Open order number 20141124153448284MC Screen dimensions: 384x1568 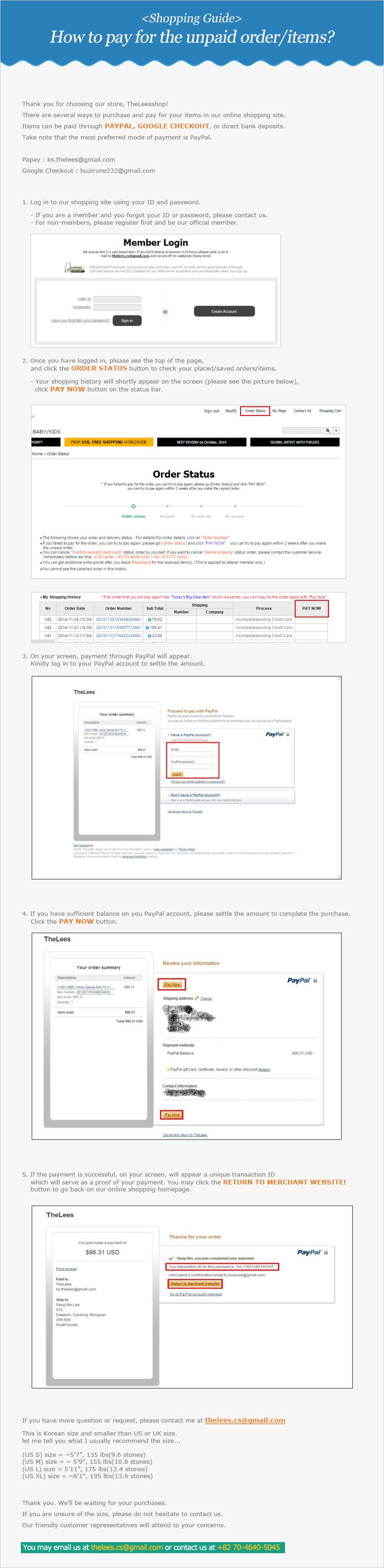pos(118,620)
